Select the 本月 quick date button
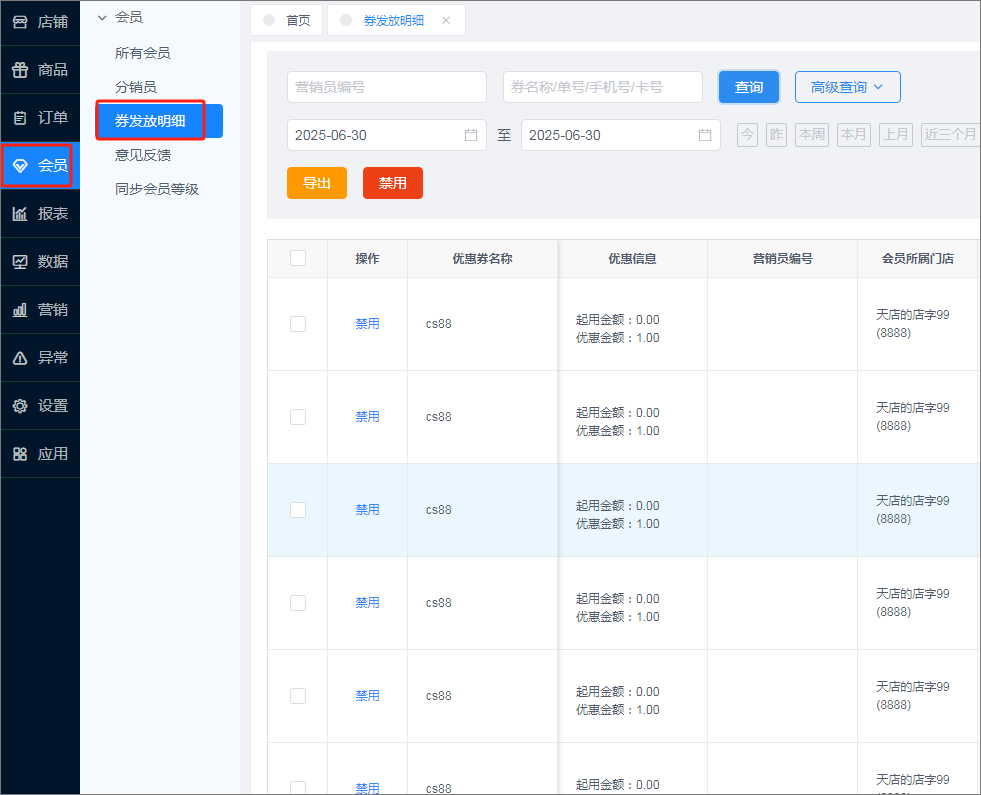This screenshot has width=981, height=795. [x=854, y=134]
